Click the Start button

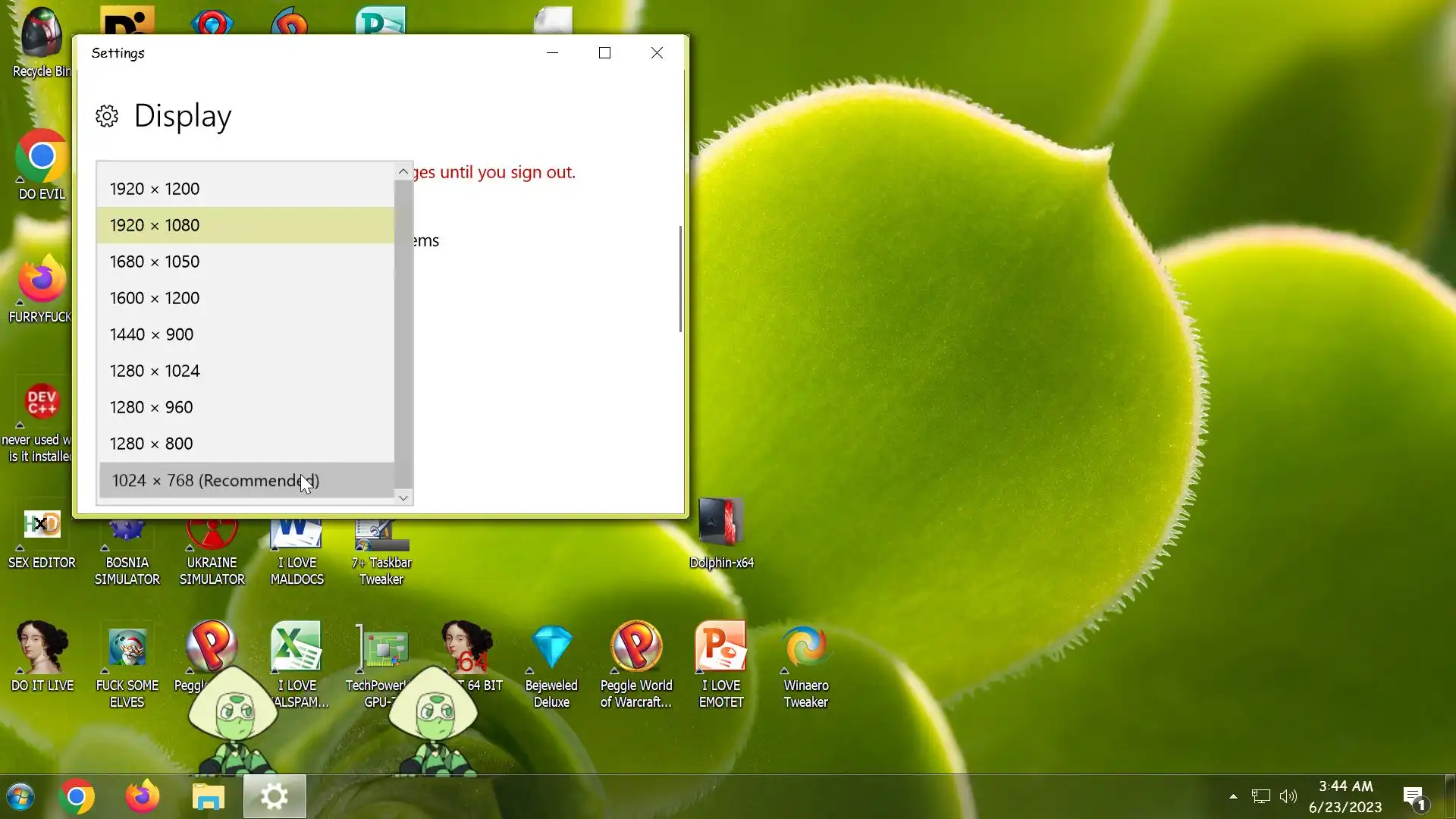click(20, 797)
